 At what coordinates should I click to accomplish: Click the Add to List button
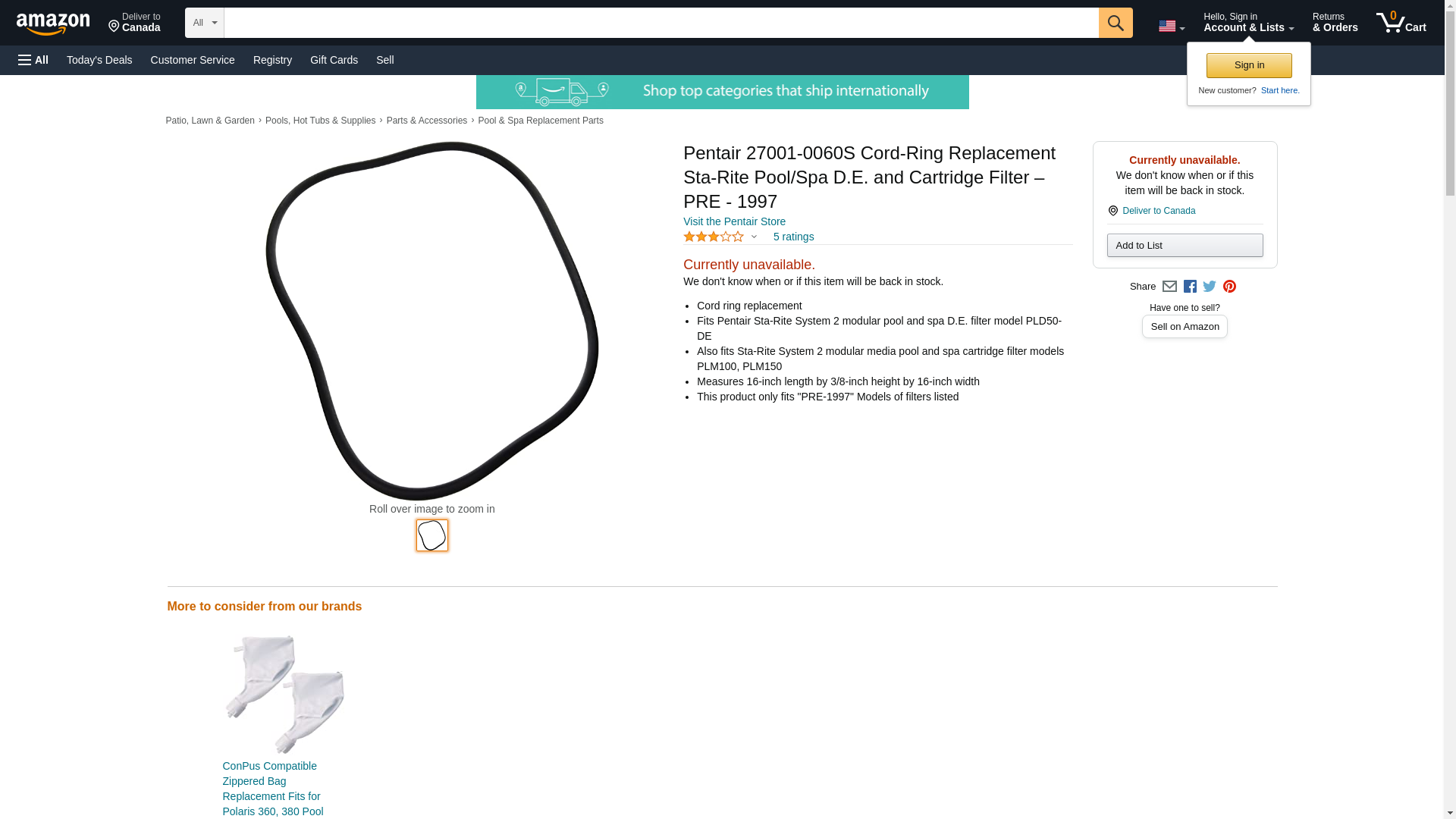point(1185,245)
